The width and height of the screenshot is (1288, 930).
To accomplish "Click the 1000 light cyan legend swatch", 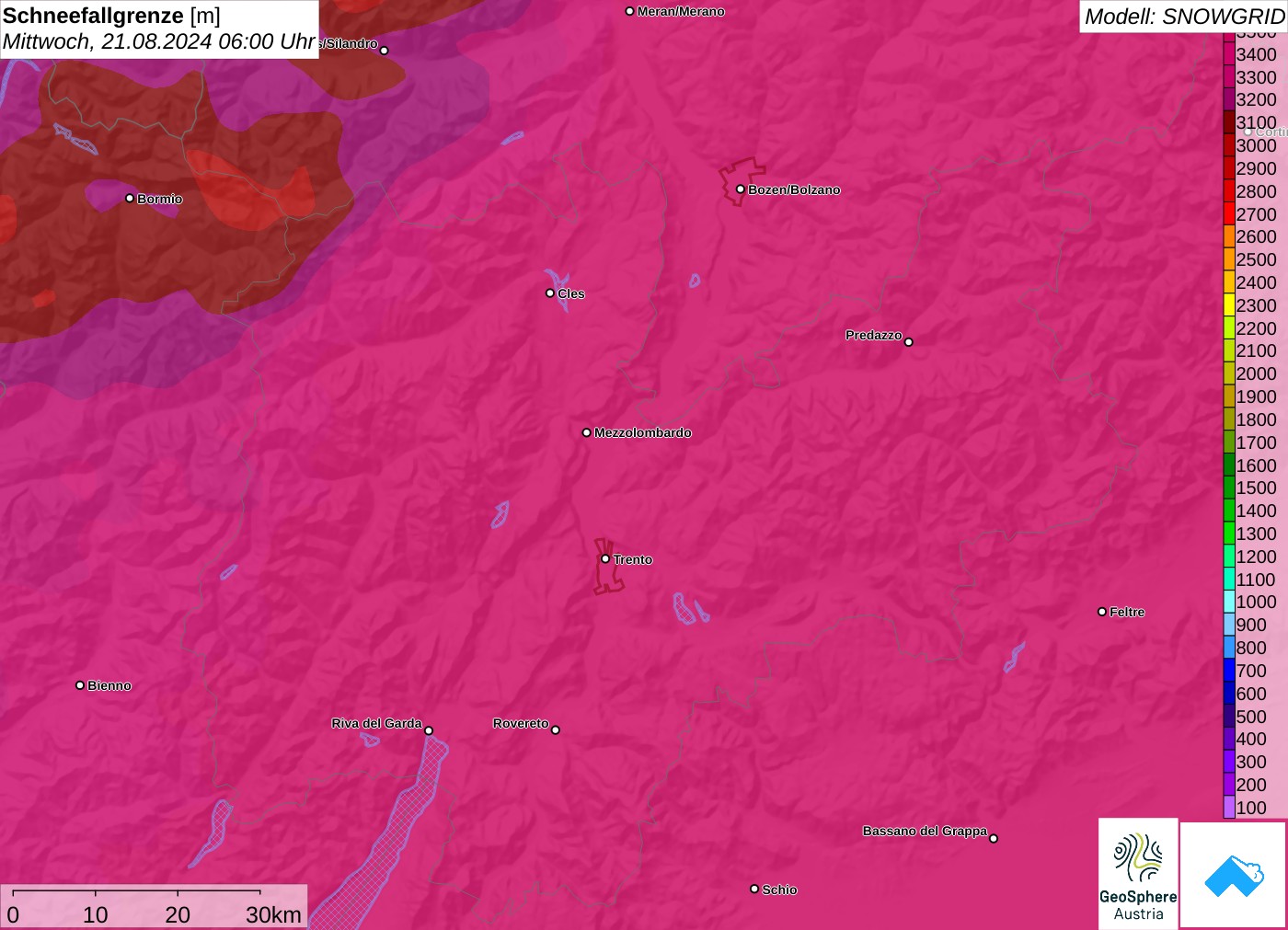I will pos(1229,602).
